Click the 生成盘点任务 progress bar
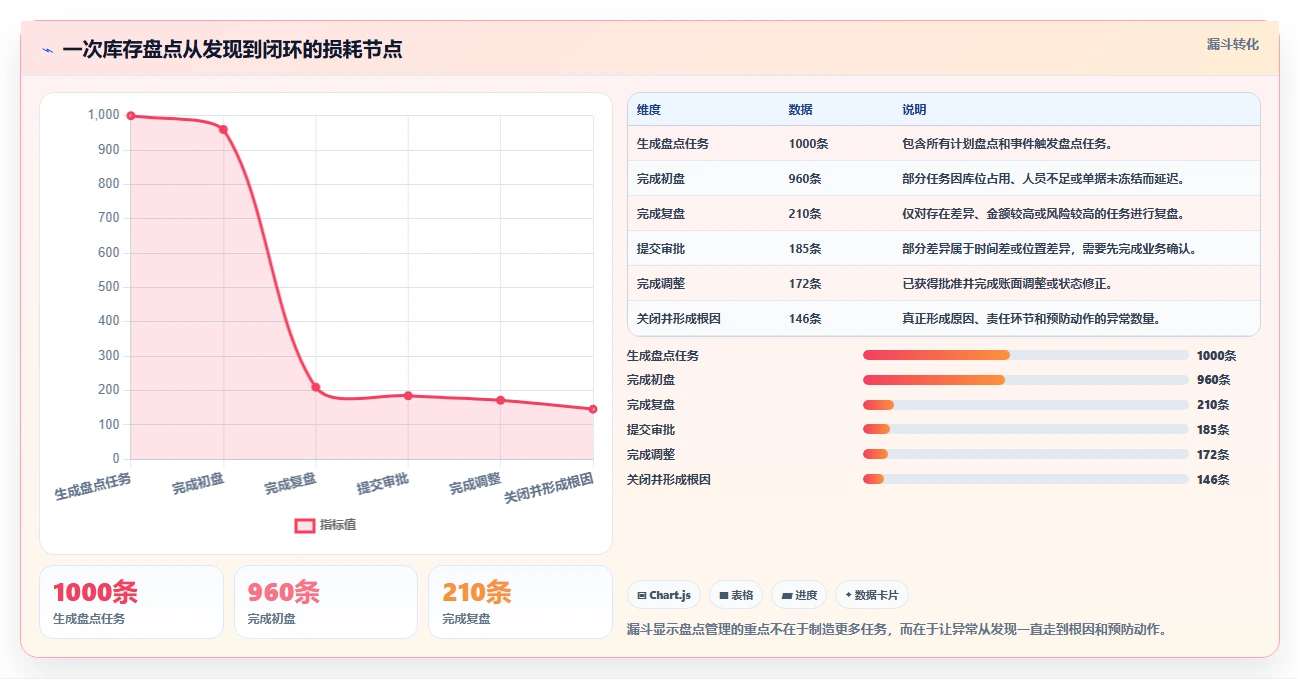This screenshot has height=679, width=1300. coord(1026,355)
